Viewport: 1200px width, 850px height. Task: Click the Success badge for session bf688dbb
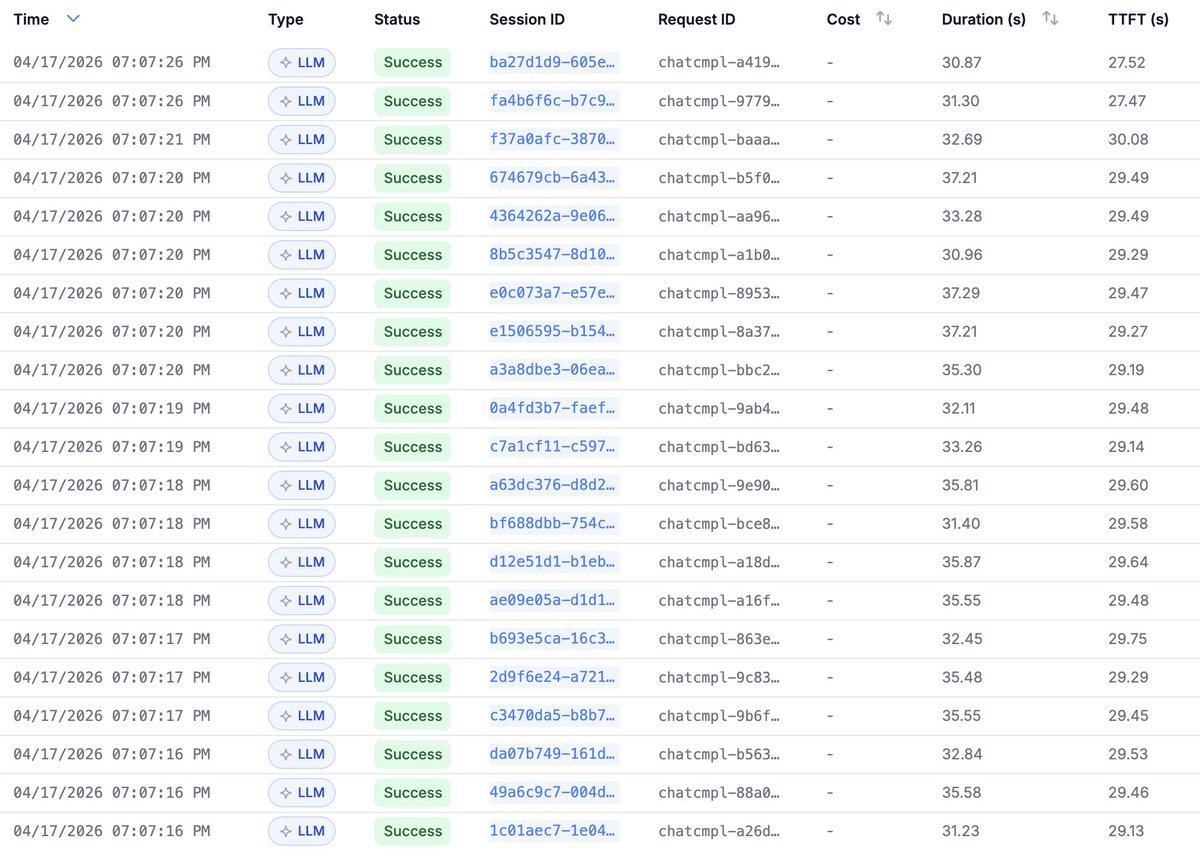point(413,524)
